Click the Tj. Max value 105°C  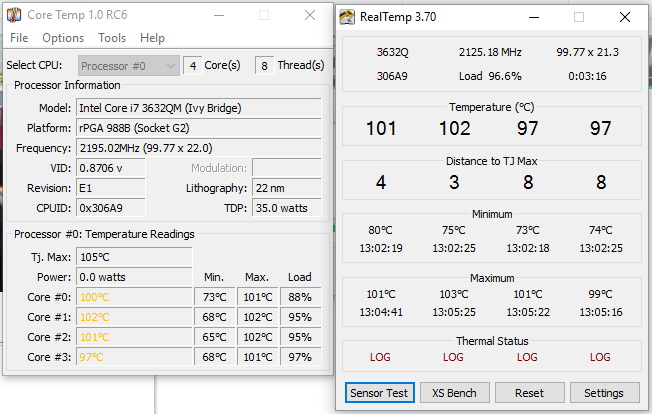click(134, 257)
